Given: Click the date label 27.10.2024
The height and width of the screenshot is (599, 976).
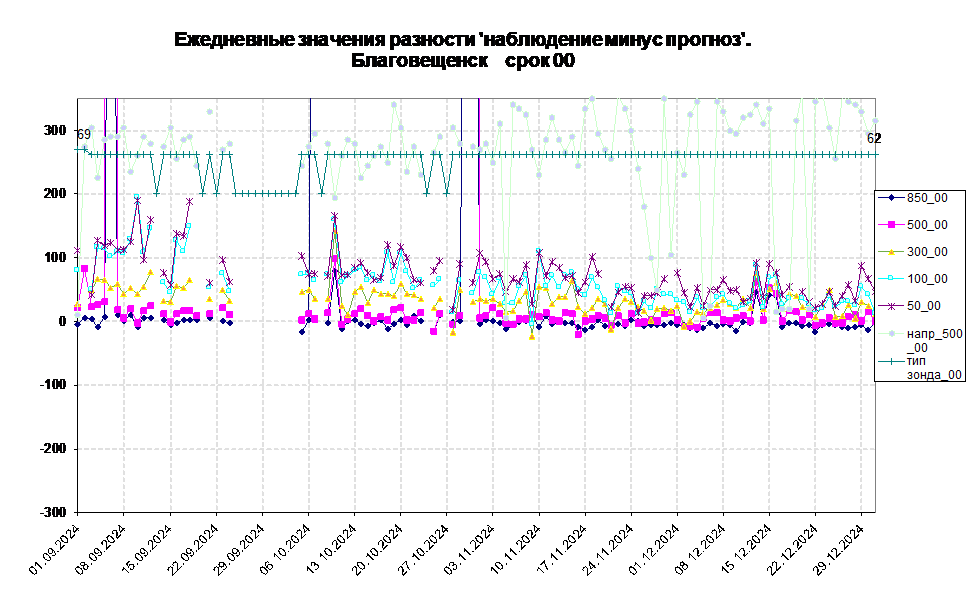Looking at the screenshot, I should click(423, 549).
